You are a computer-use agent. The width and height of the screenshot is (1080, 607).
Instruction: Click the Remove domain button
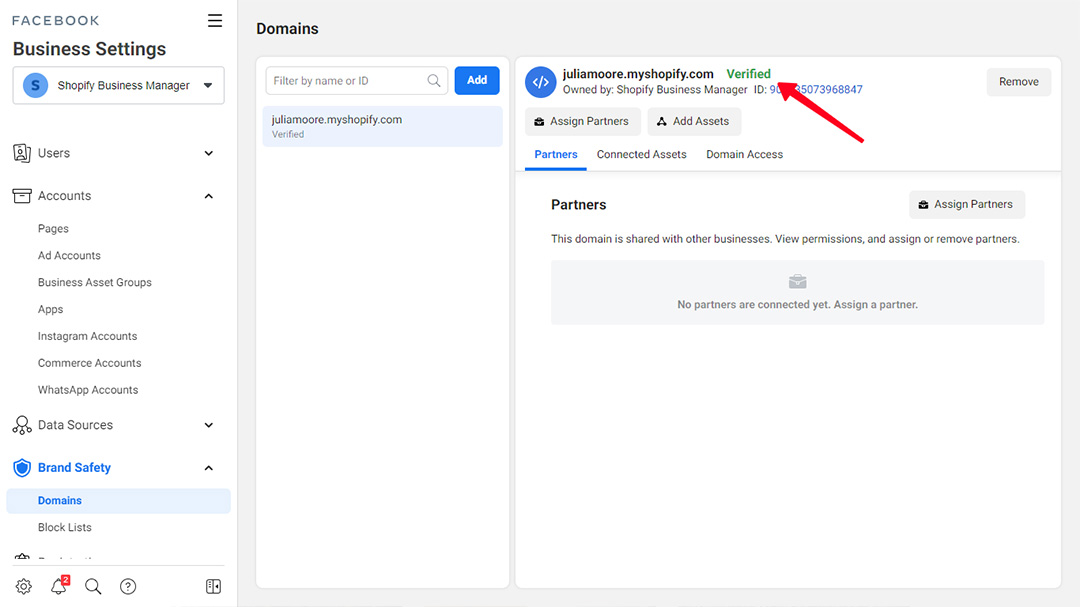(x=1019, y=82)
